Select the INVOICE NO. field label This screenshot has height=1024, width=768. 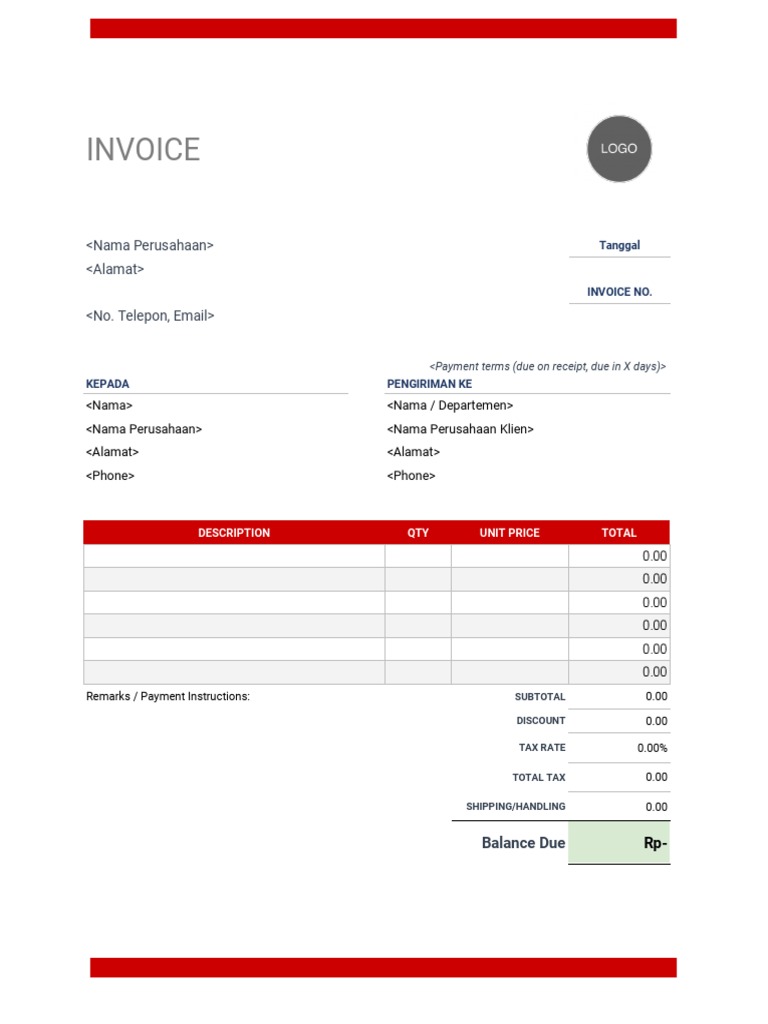tap(619, 292)
